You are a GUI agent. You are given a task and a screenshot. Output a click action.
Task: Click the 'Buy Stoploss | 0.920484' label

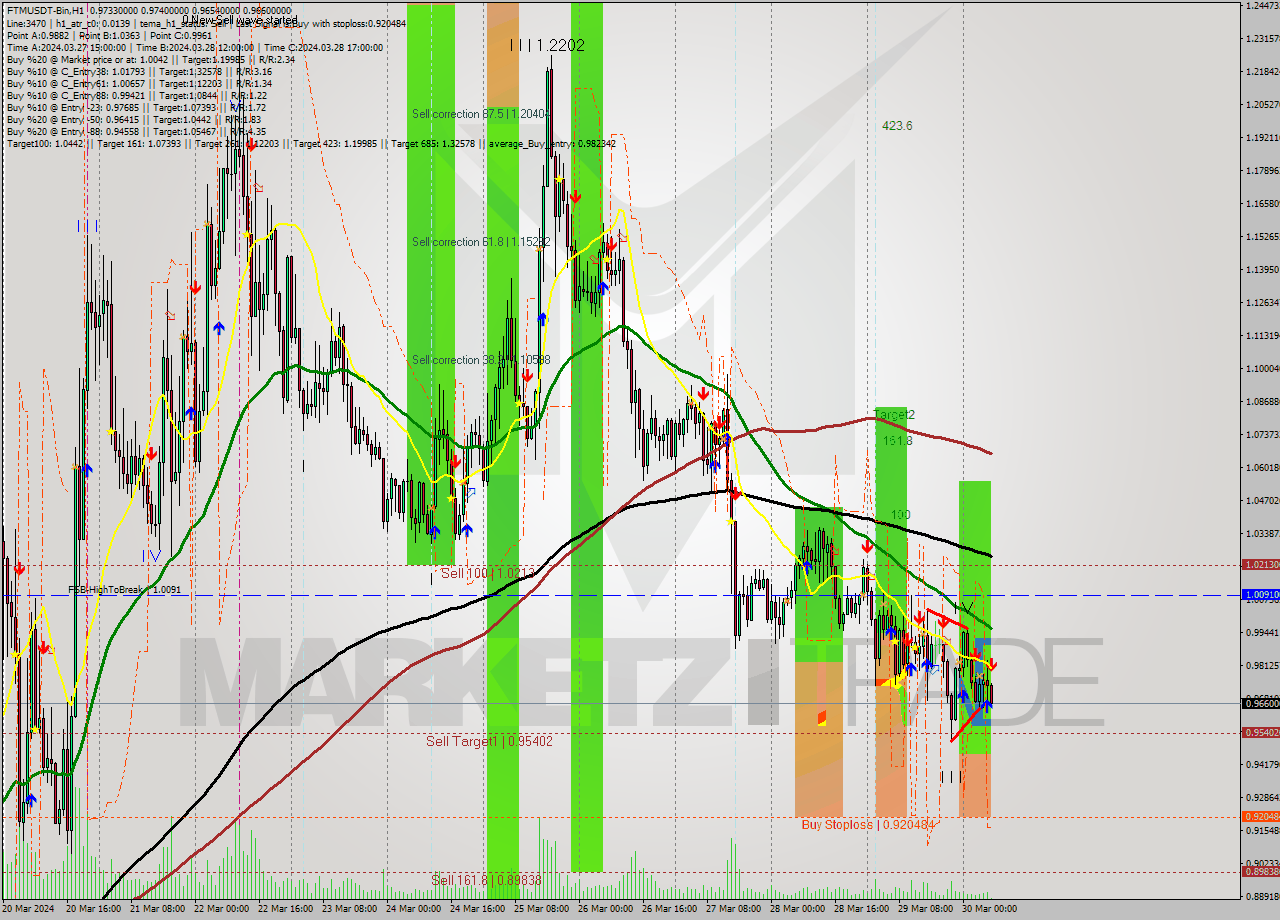868,825
